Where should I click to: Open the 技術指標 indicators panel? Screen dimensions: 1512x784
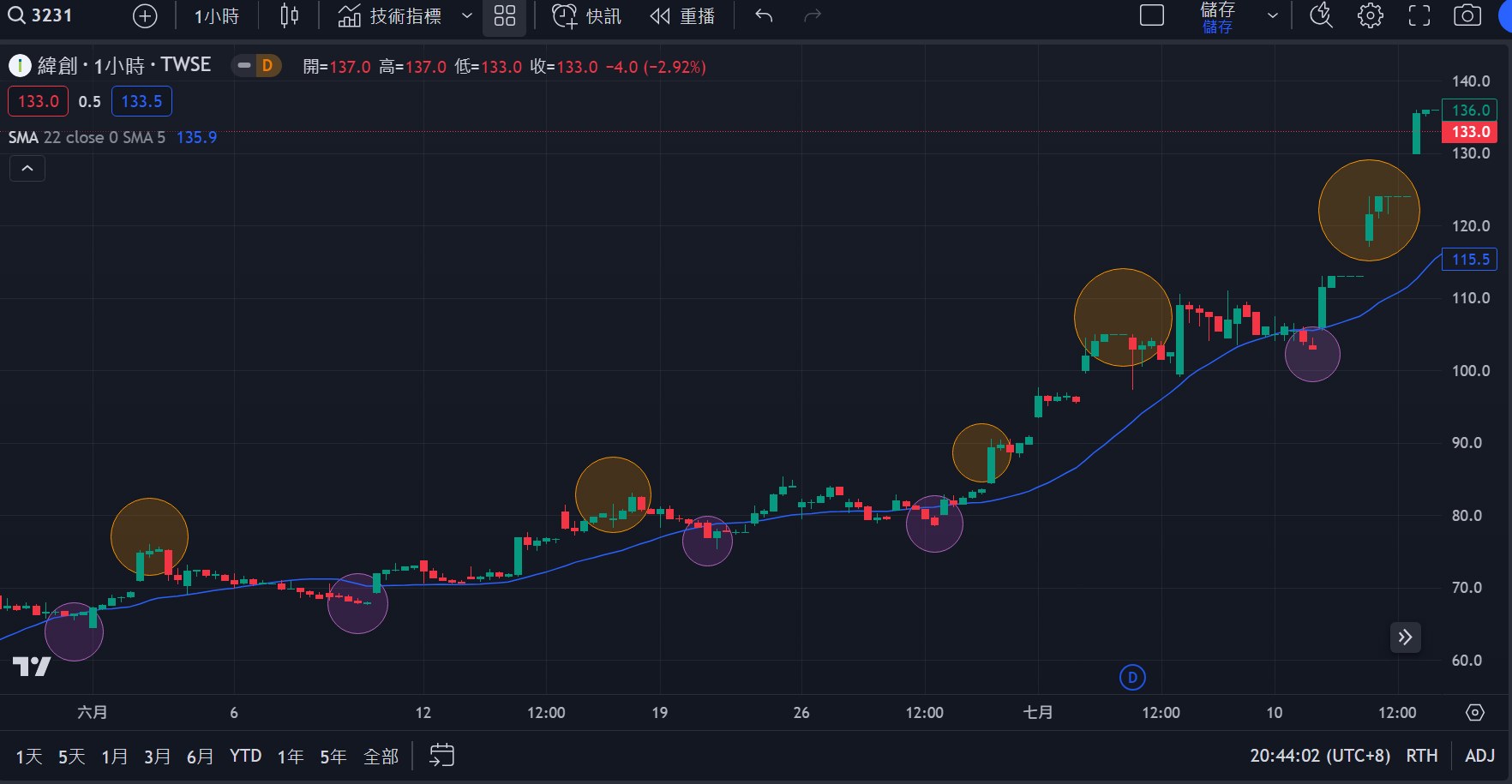[390, 16]
